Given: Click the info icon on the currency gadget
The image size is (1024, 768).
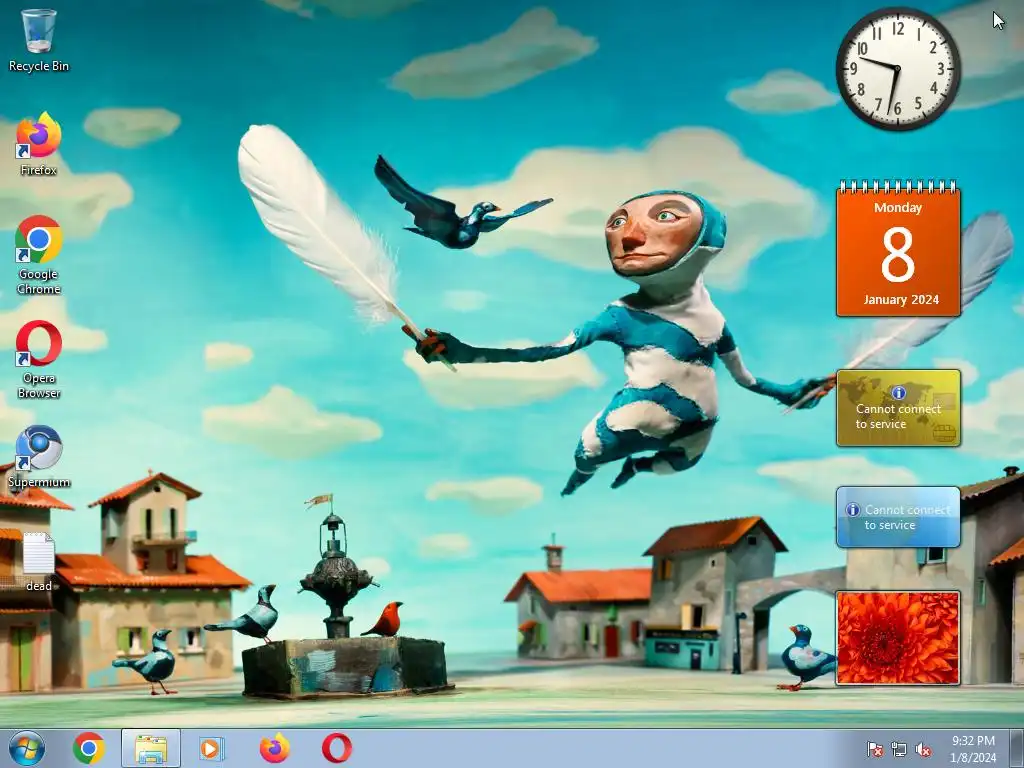Looking at the screenshot, I should click(x=899, y=392).
